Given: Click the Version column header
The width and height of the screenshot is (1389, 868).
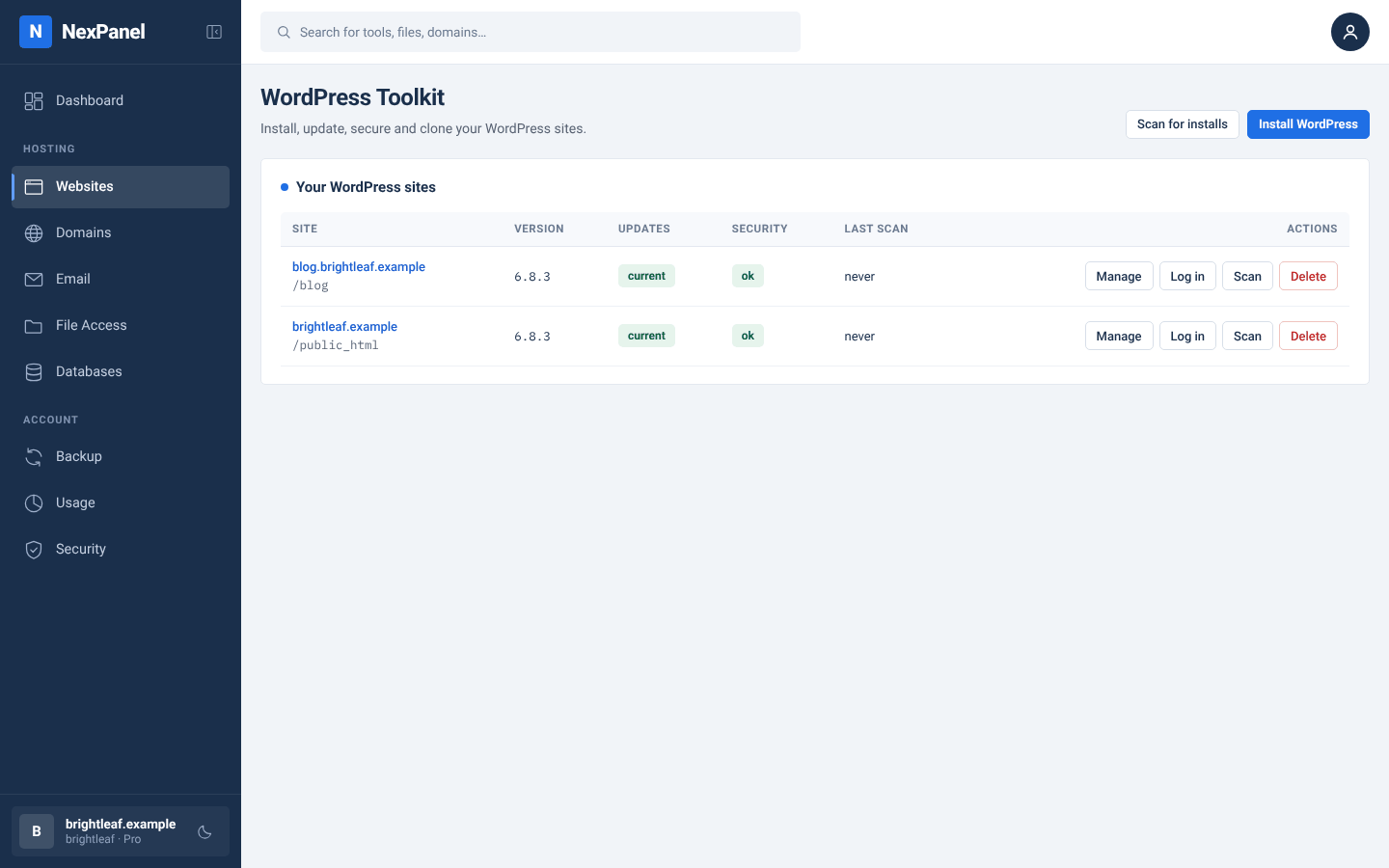Looking at the screenshot, I should pyautogui.click(x=539, y=230).
